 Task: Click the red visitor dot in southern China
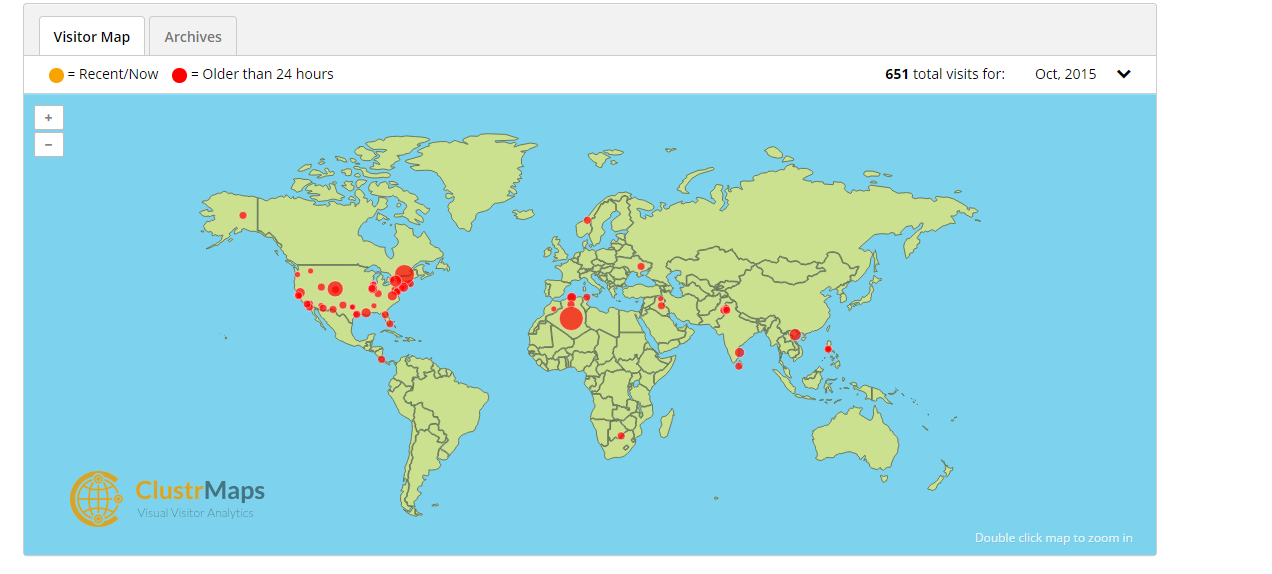coord(795,334)
